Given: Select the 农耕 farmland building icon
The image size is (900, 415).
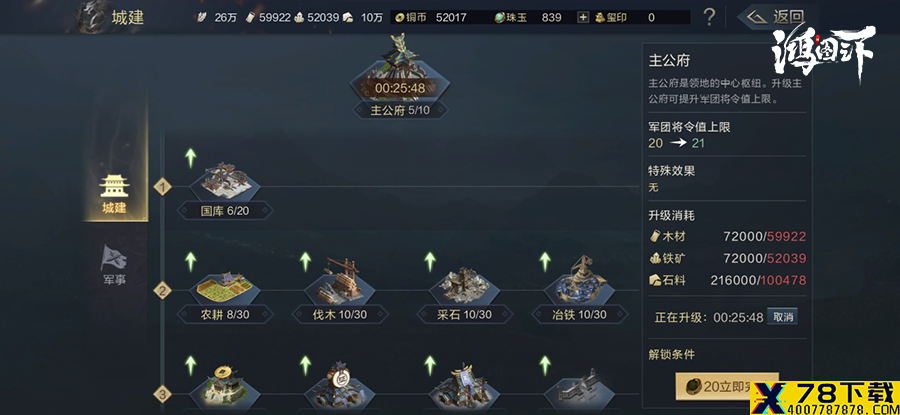Looking at the screenshot, I should click(x=224, y=287).
